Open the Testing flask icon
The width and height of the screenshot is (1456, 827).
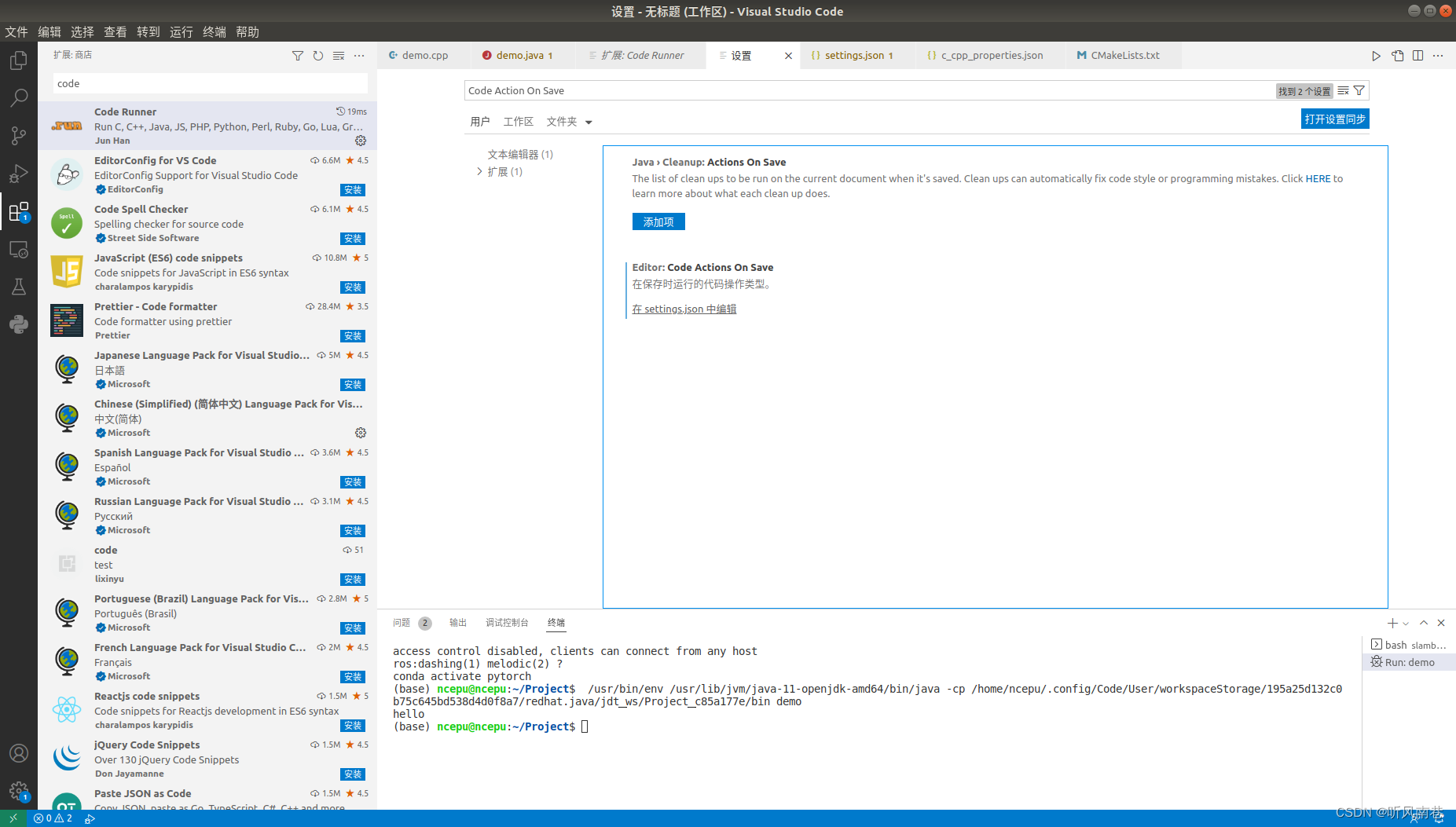[x=19, y=287]
